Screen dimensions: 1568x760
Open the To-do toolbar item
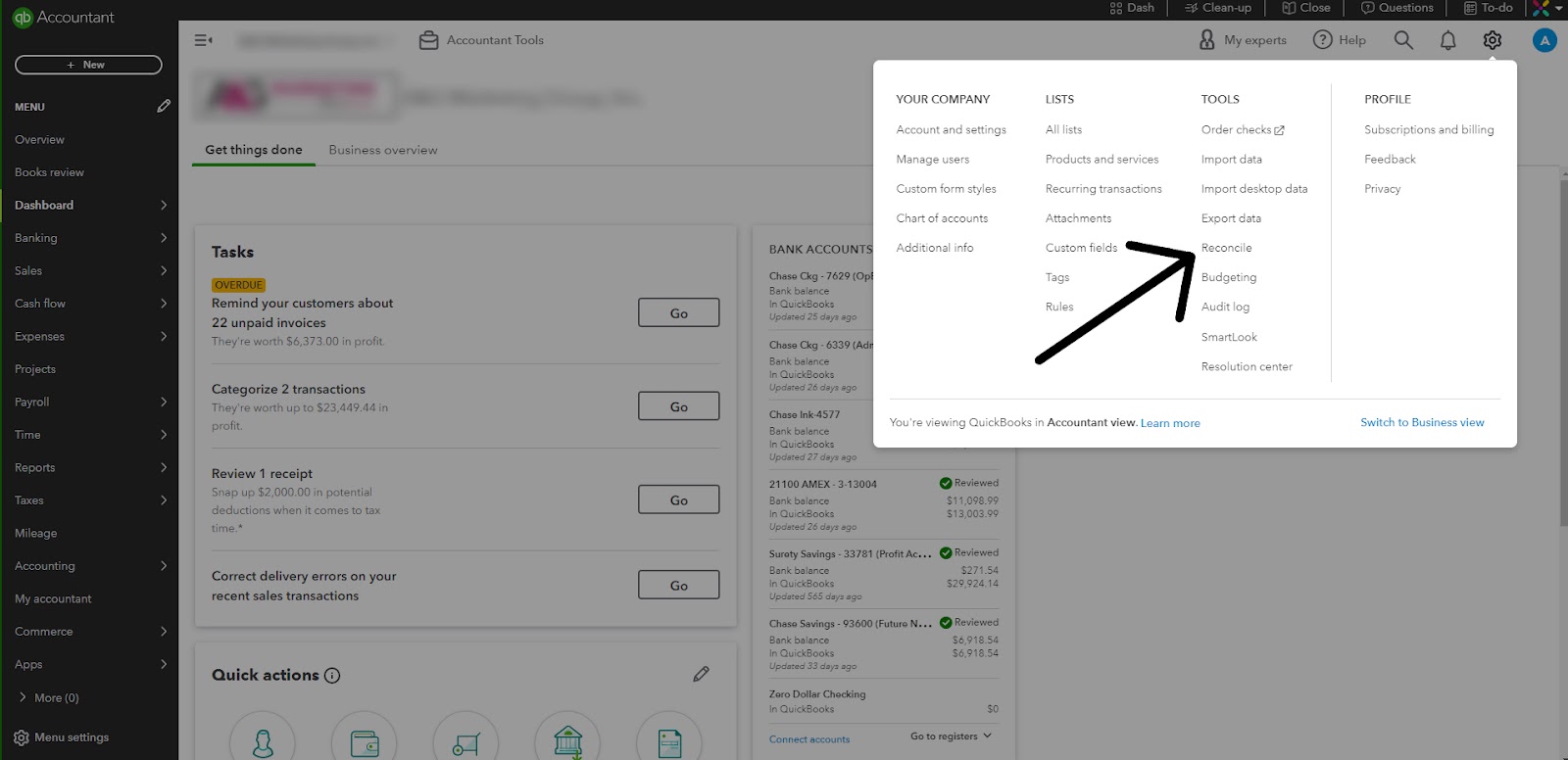1488,8
